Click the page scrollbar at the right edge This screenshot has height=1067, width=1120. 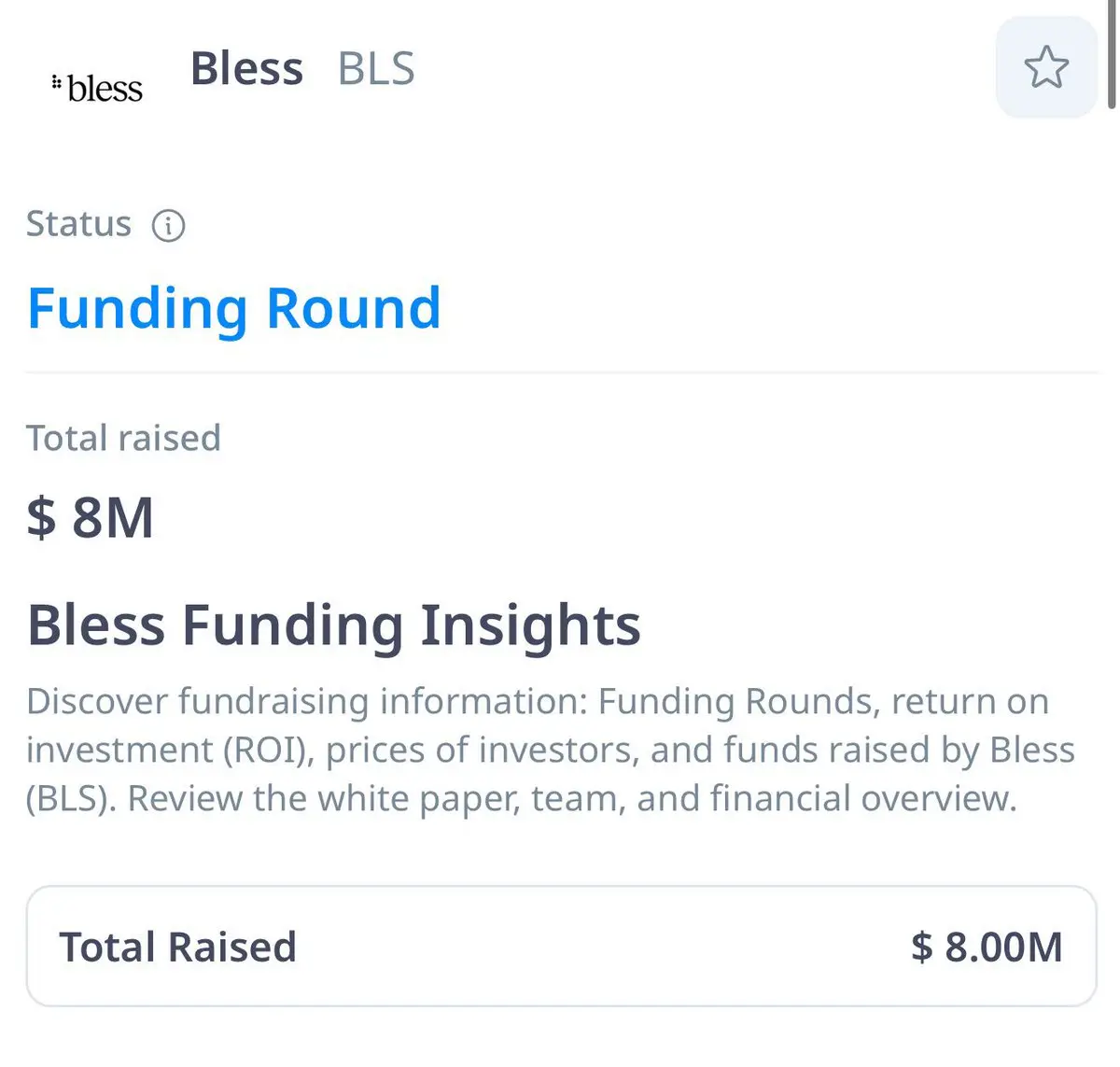(1112, 54)
